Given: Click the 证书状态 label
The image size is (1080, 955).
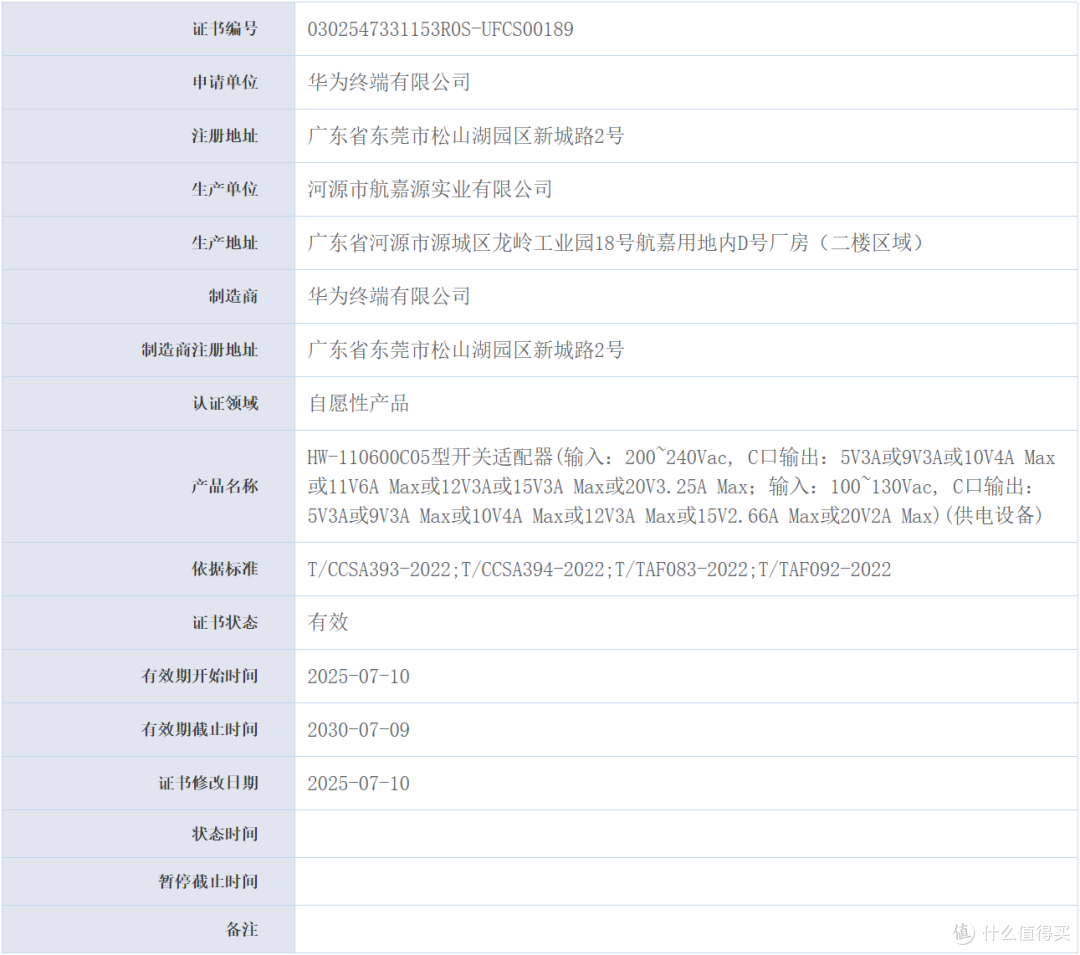Looking at the screenshot, I should [225, 622].
